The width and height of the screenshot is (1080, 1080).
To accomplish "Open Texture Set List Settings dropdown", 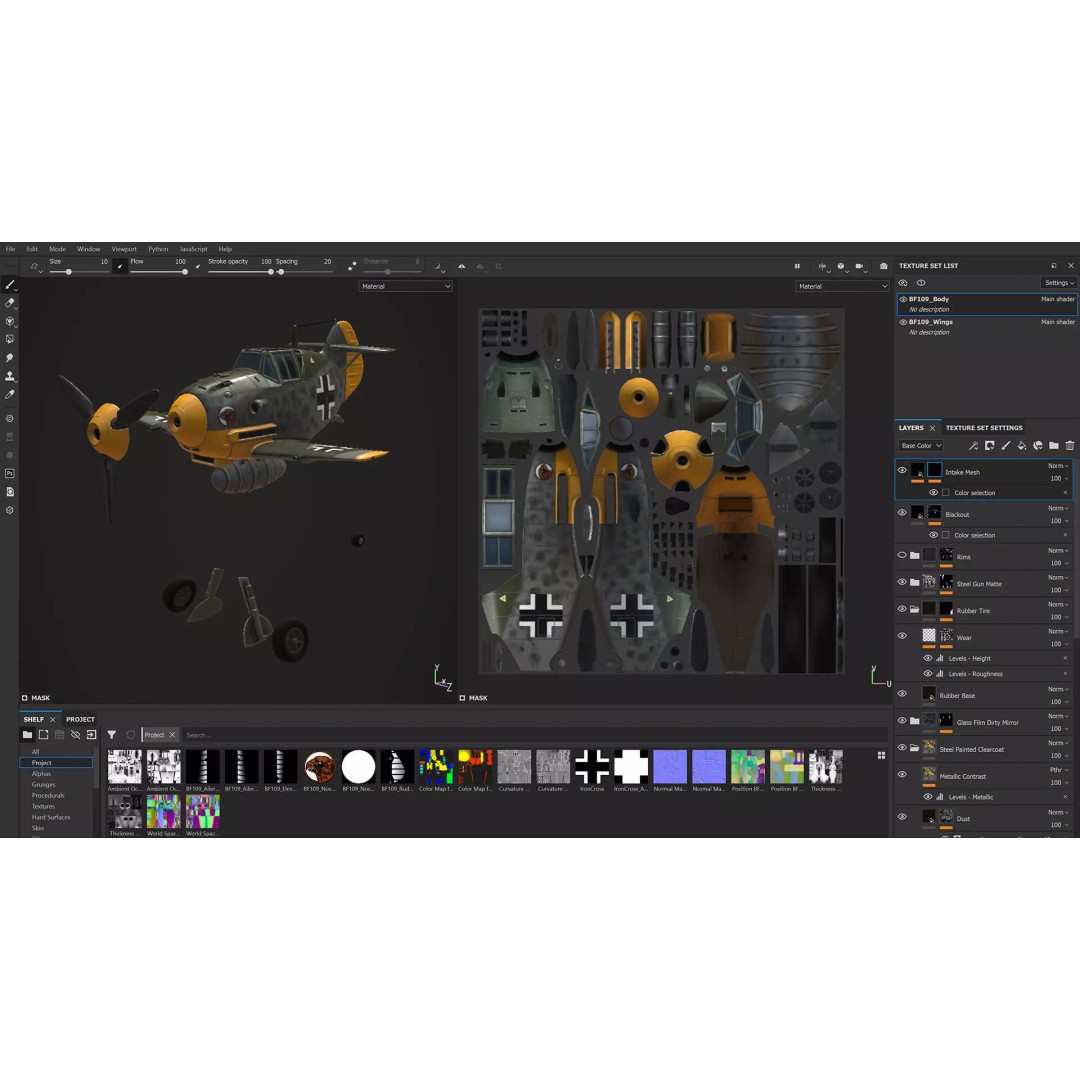I will point(1059,282).
